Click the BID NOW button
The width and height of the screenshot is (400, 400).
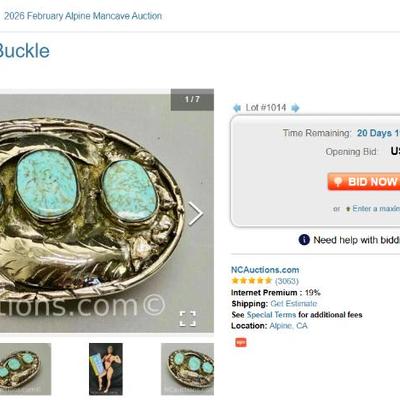[x=364, y=182]
